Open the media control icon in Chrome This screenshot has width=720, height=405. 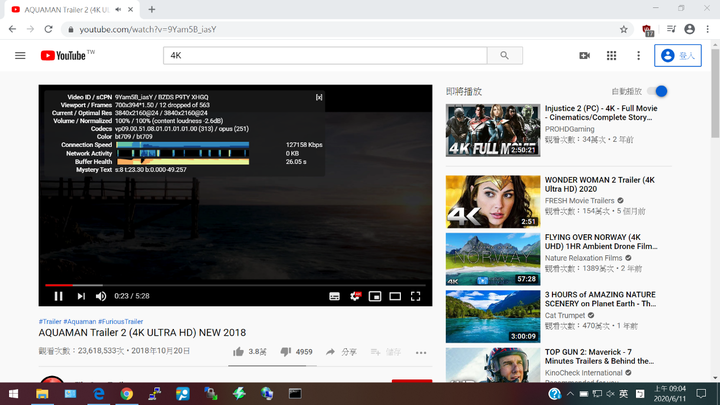point(671,29)
